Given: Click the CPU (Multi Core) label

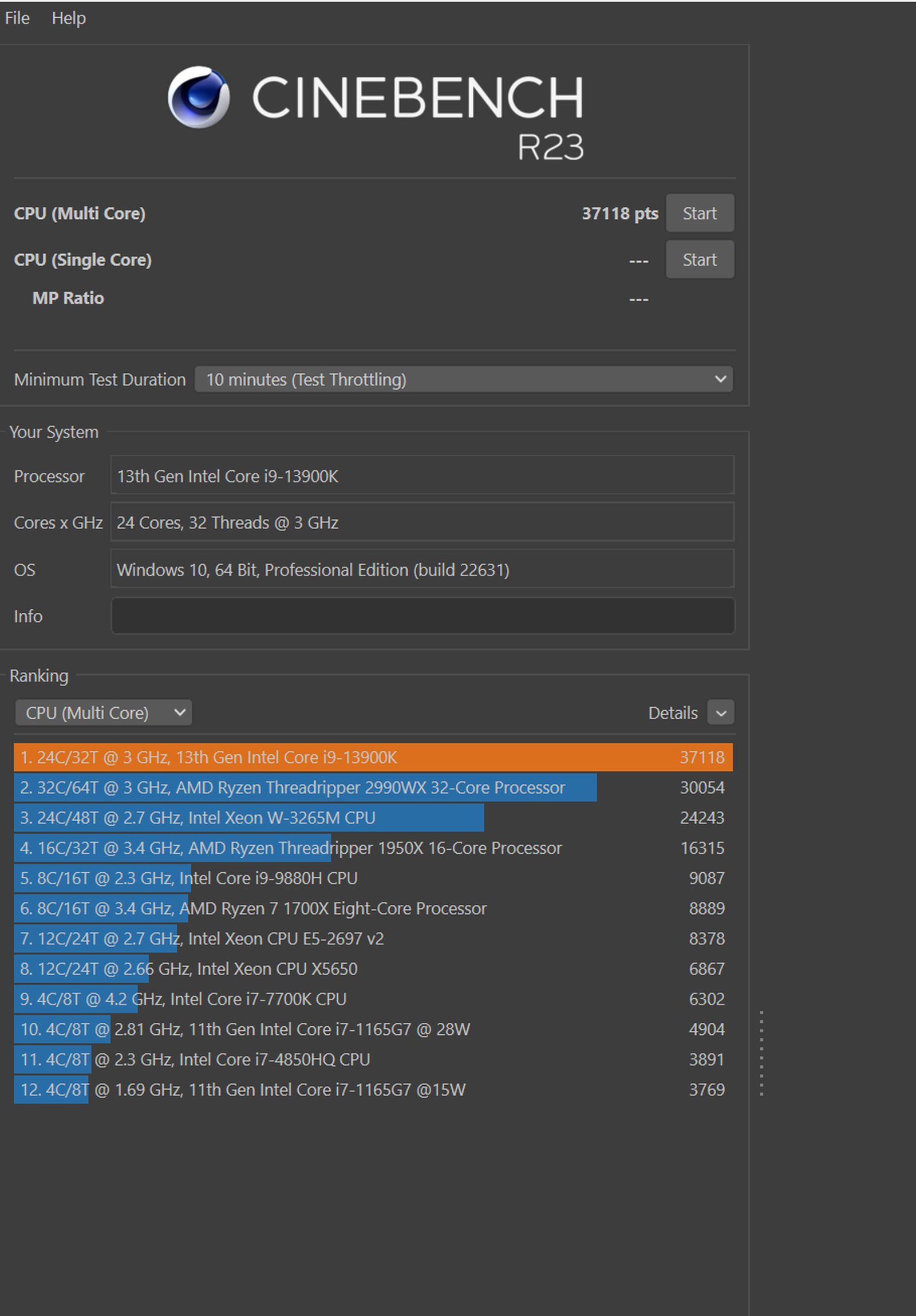Looking at the screenshot, I should [80, 214].
